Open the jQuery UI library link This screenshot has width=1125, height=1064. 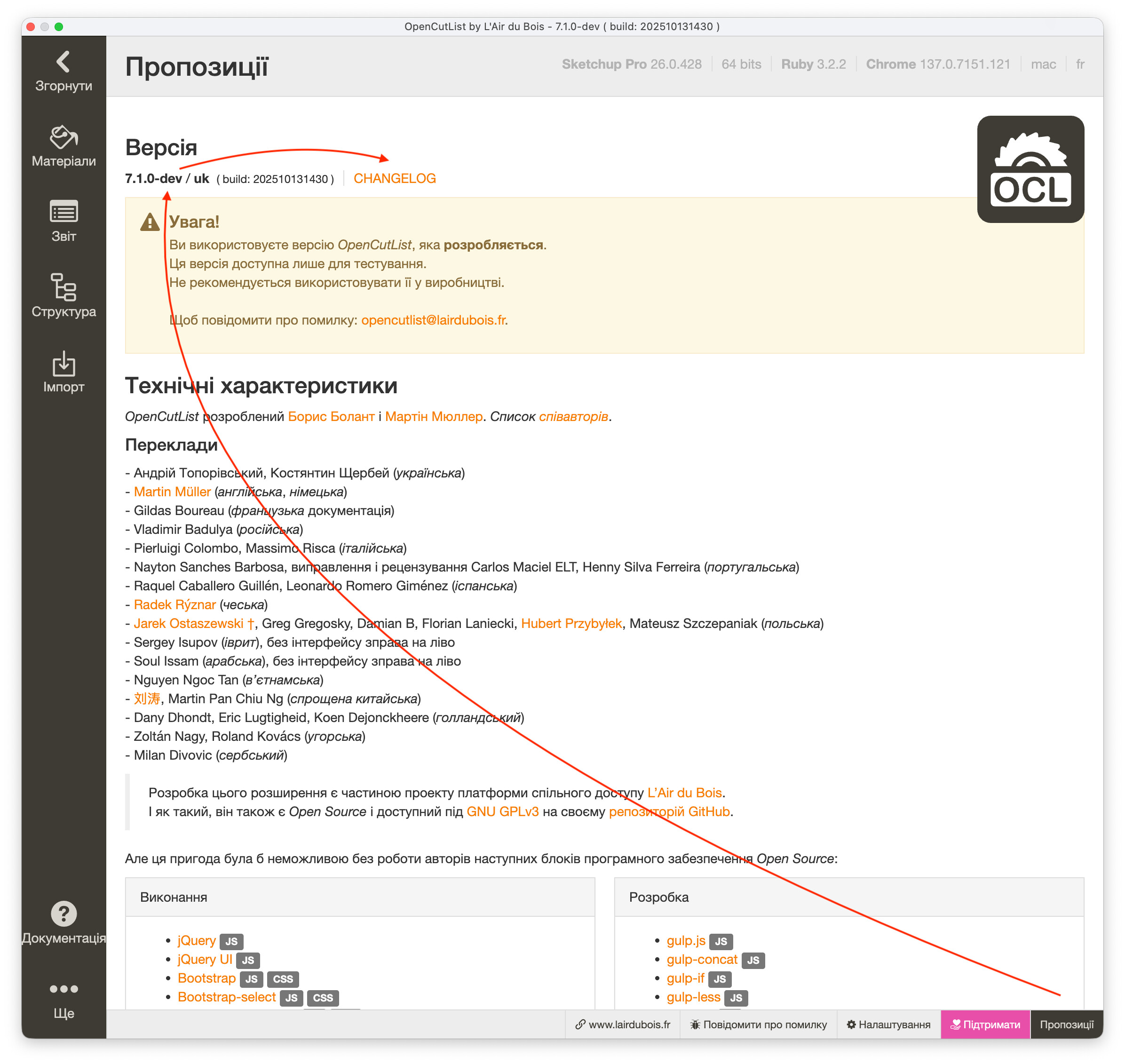tap(205, 960)
